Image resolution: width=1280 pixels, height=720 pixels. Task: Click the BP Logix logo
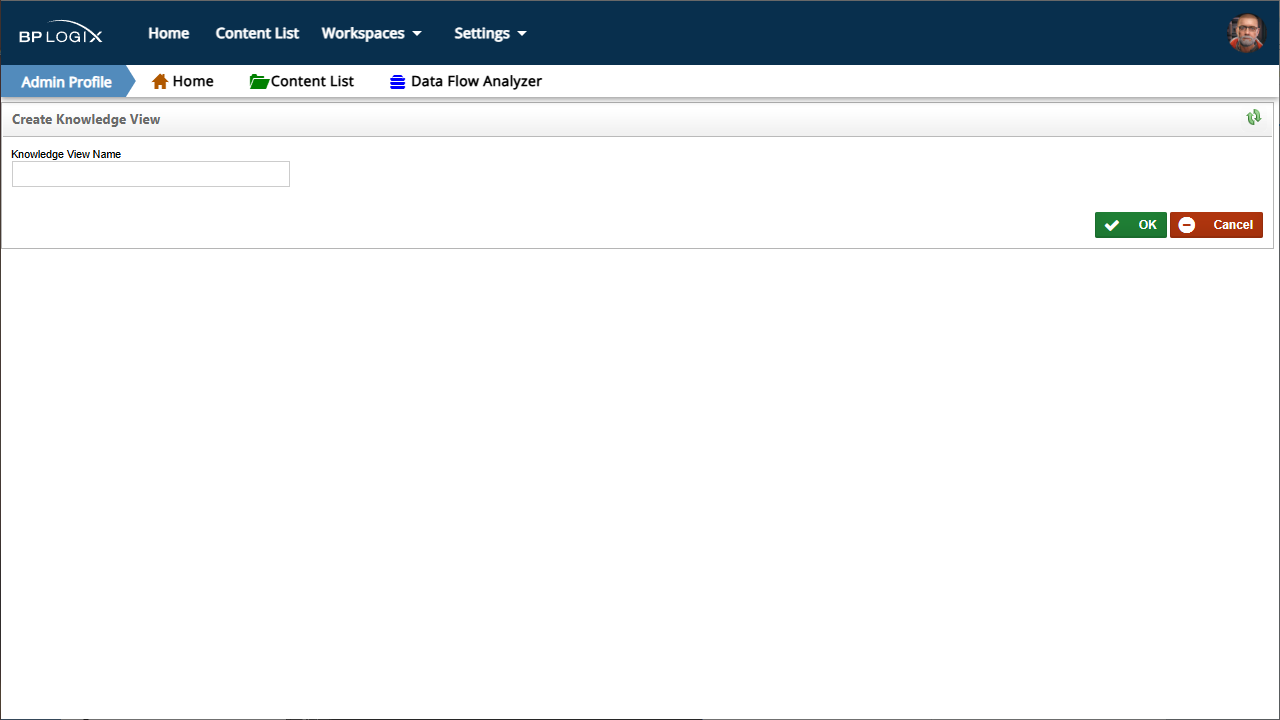pyautogui.click(x=60, y=33)
